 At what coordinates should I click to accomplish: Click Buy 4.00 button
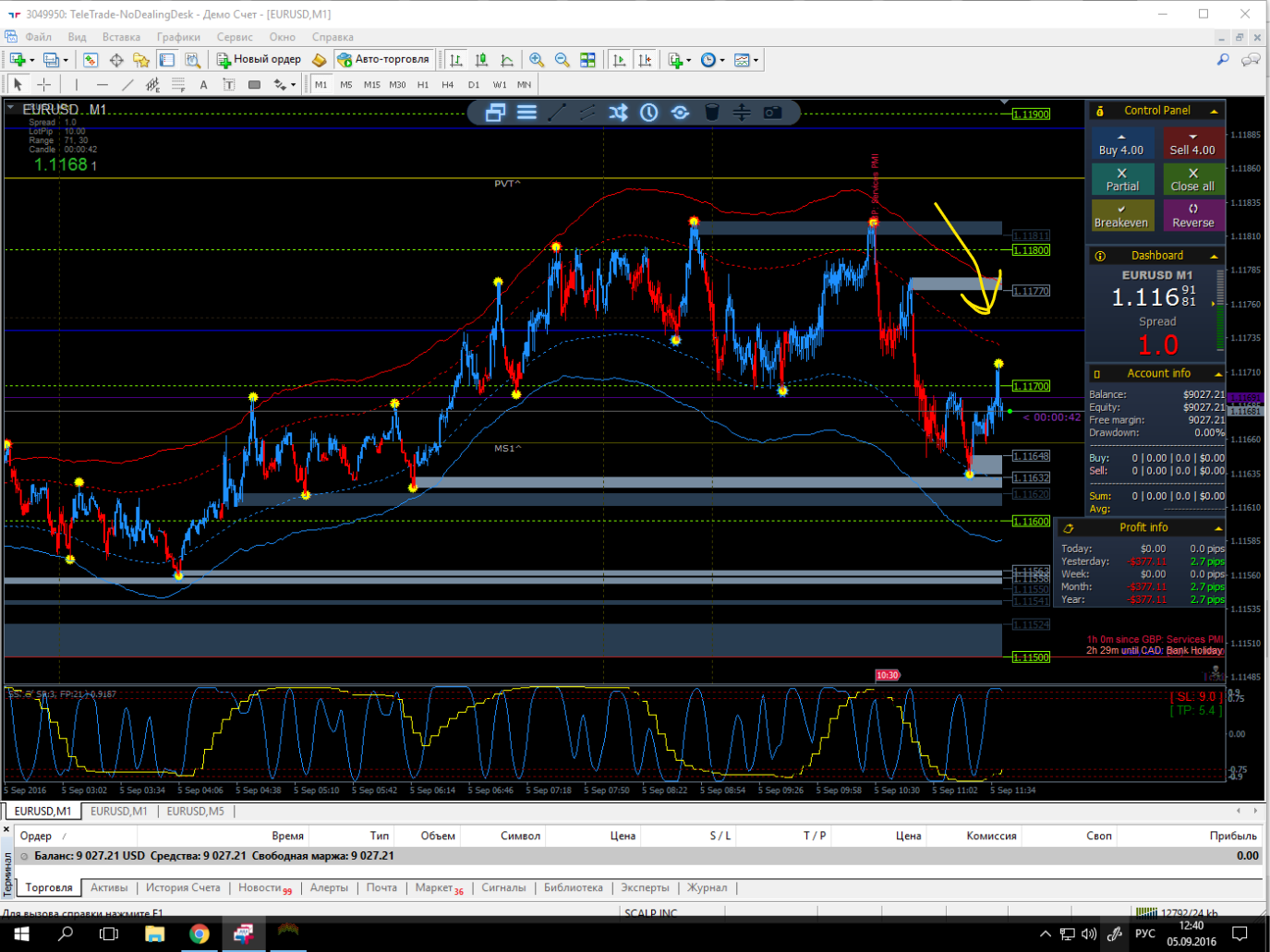pyautogui.click(x=1121, y=144)
